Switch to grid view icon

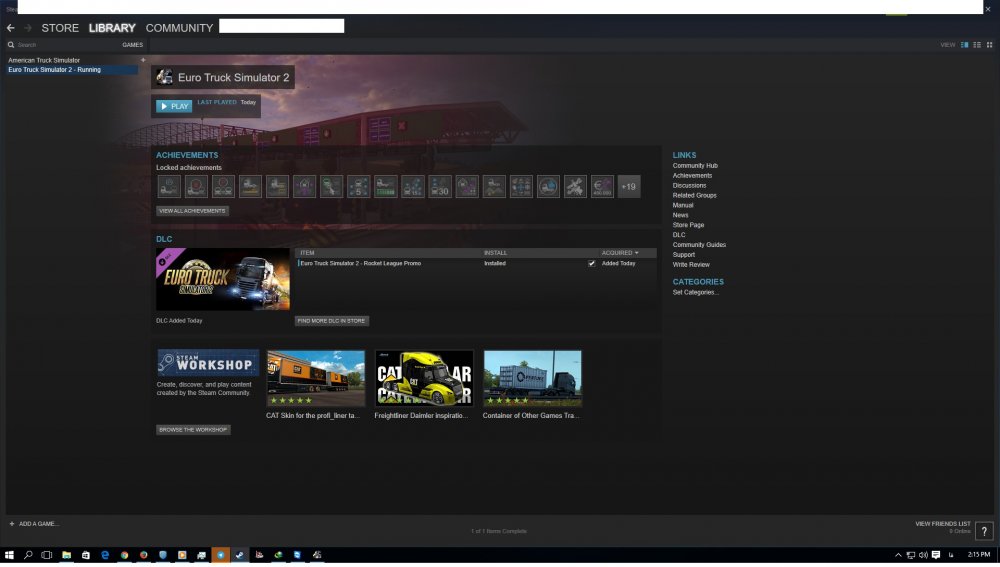[989, 45]
